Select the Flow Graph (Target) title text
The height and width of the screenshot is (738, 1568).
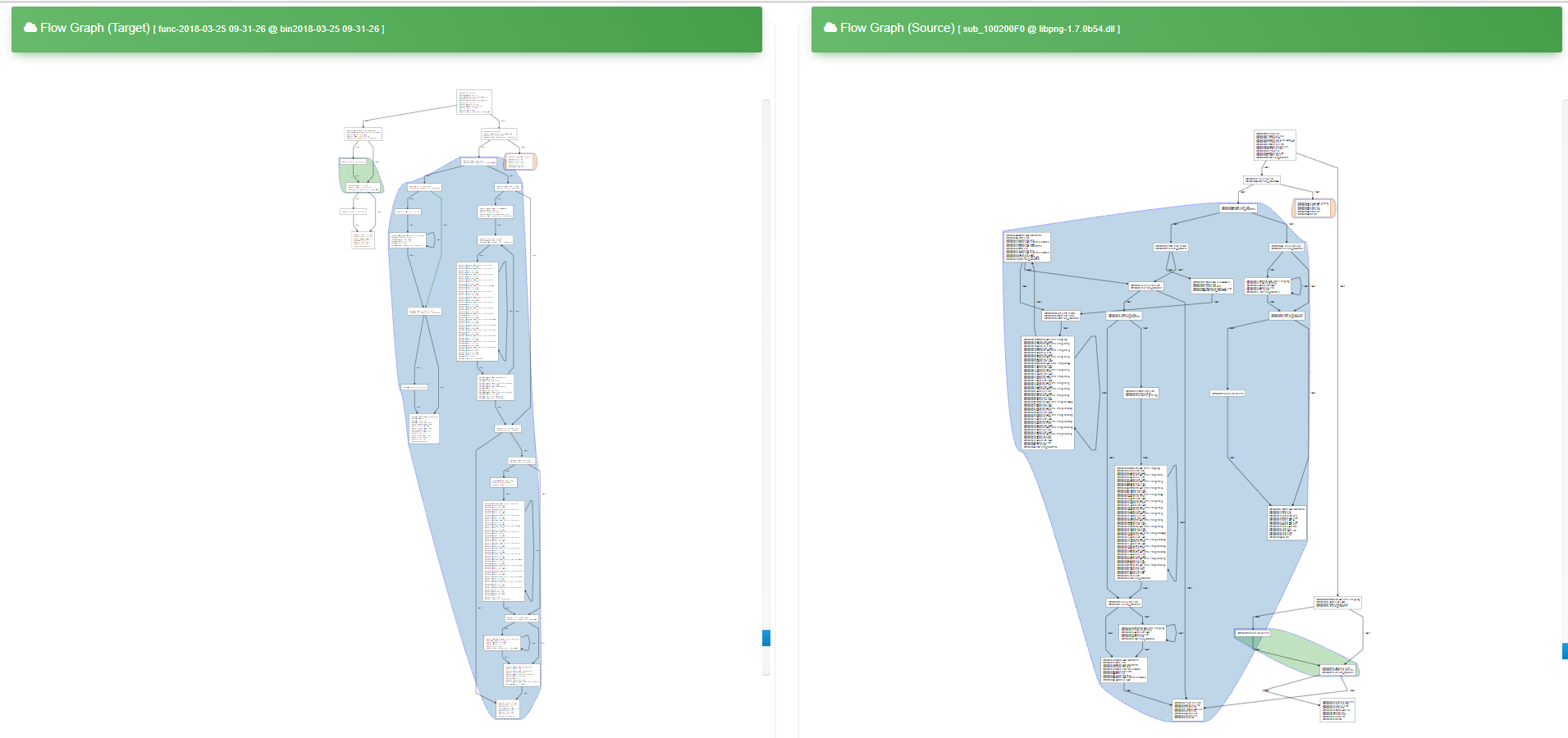95,28
